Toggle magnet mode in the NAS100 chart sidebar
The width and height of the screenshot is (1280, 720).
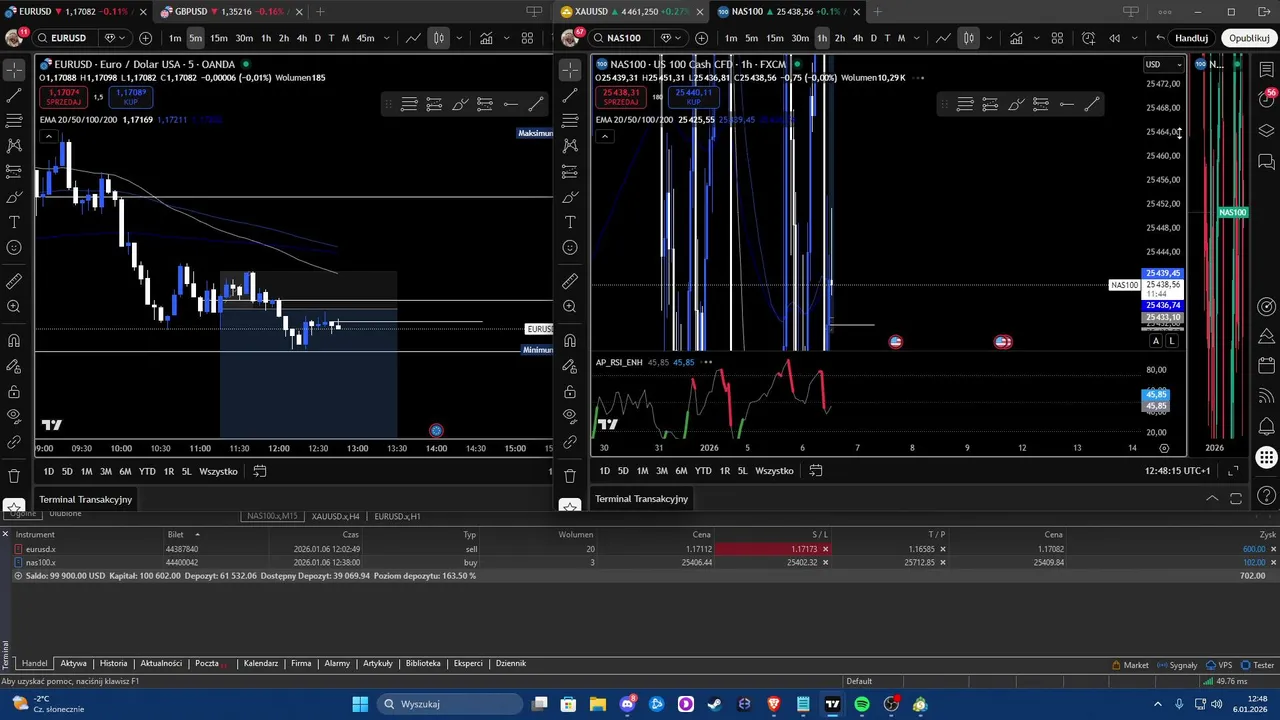coord(570,341)
